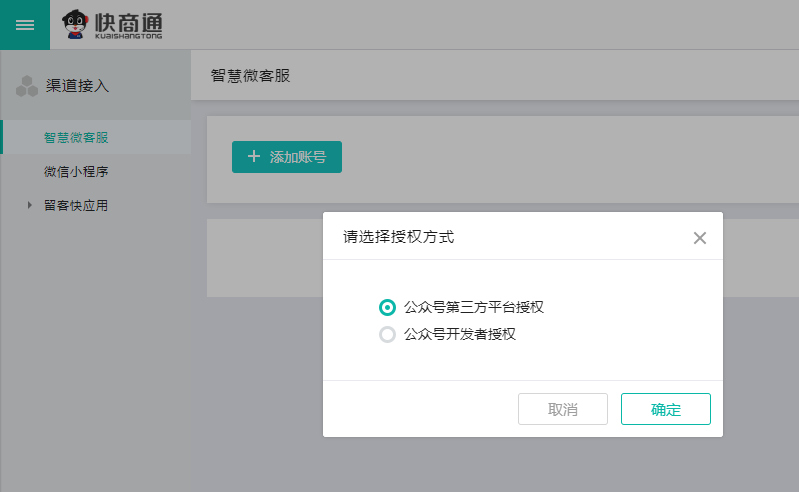Close the 请选择授权方式 dialog with X

pyautogui.click(x=700, y=238)
